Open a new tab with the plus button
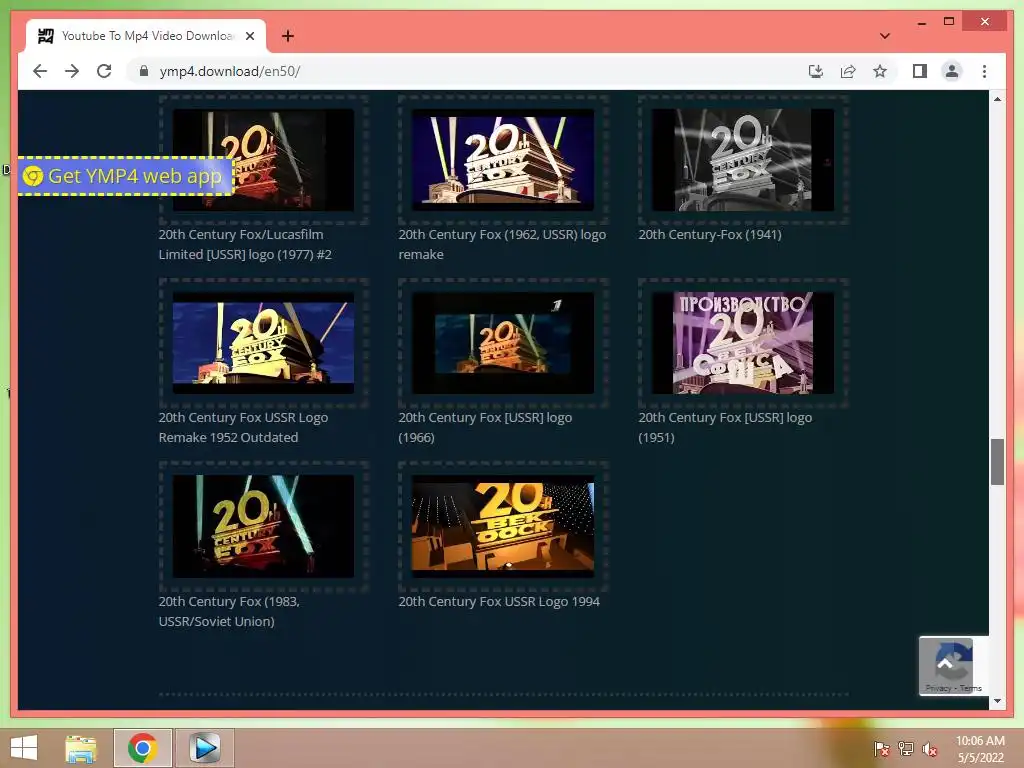This screenshot has width=1024, height=768. (287, 36)
